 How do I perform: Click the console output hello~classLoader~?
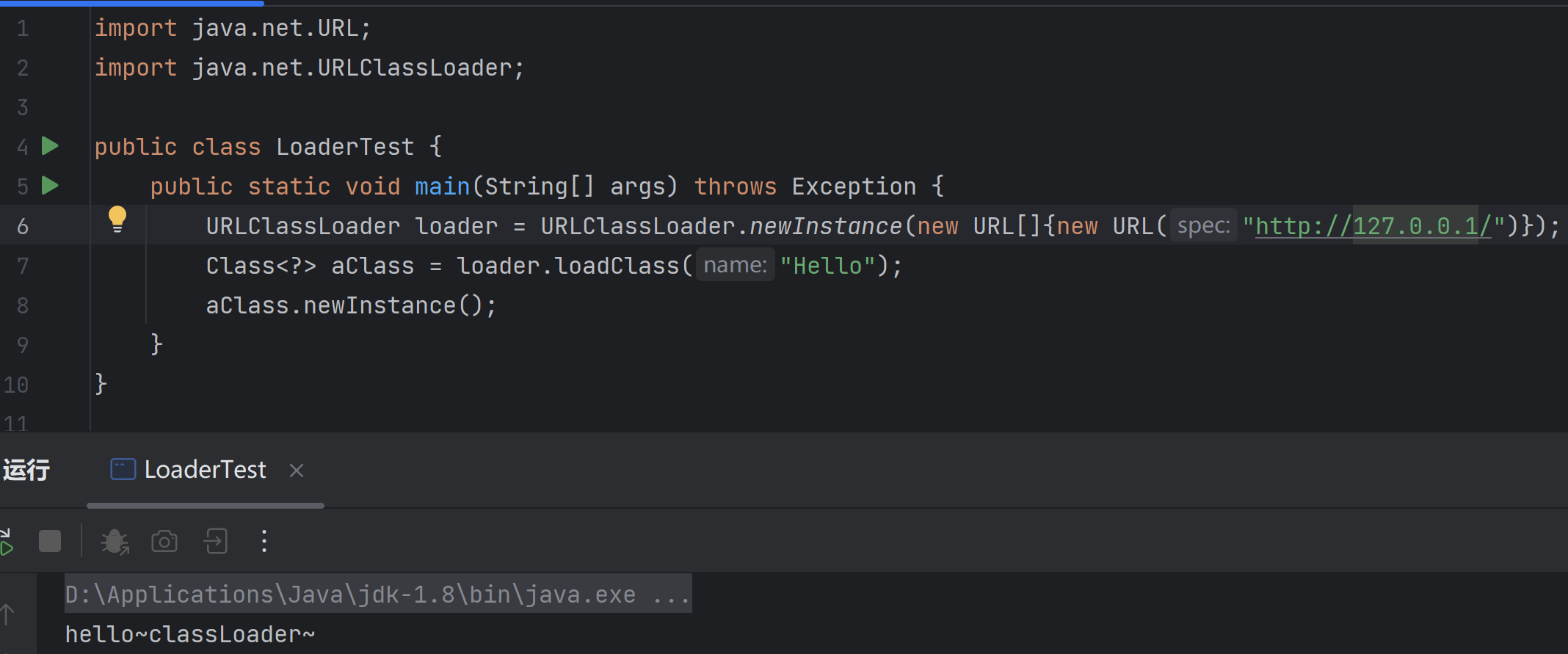(190, 633)
